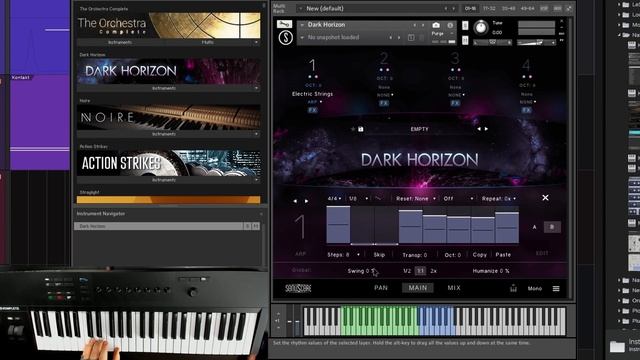Go to previous instrument arrow beside Dark Horizon
Image resolution: width=640 pixels, height=360 pixels.
(415, 25)
